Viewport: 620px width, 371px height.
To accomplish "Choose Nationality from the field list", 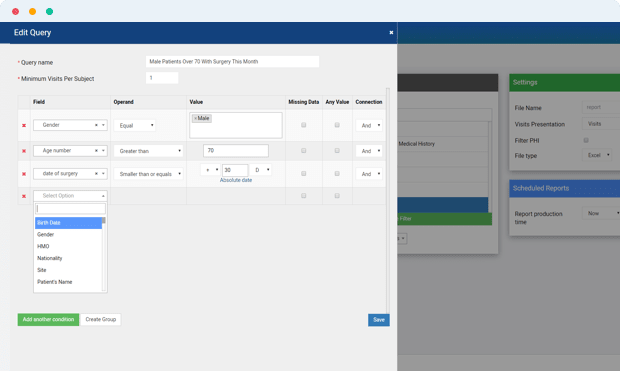I will pos(49,258).
